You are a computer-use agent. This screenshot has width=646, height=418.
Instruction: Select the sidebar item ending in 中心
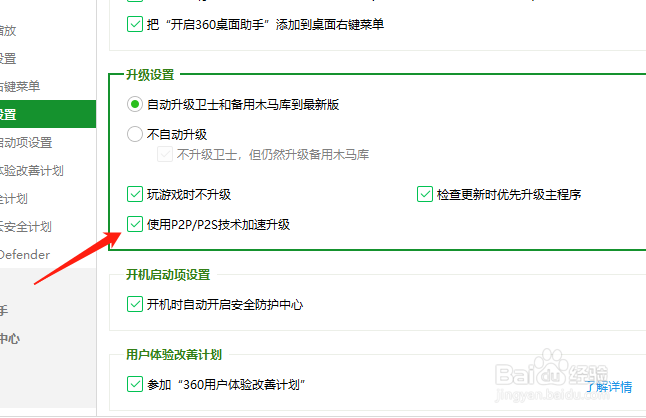10,338
